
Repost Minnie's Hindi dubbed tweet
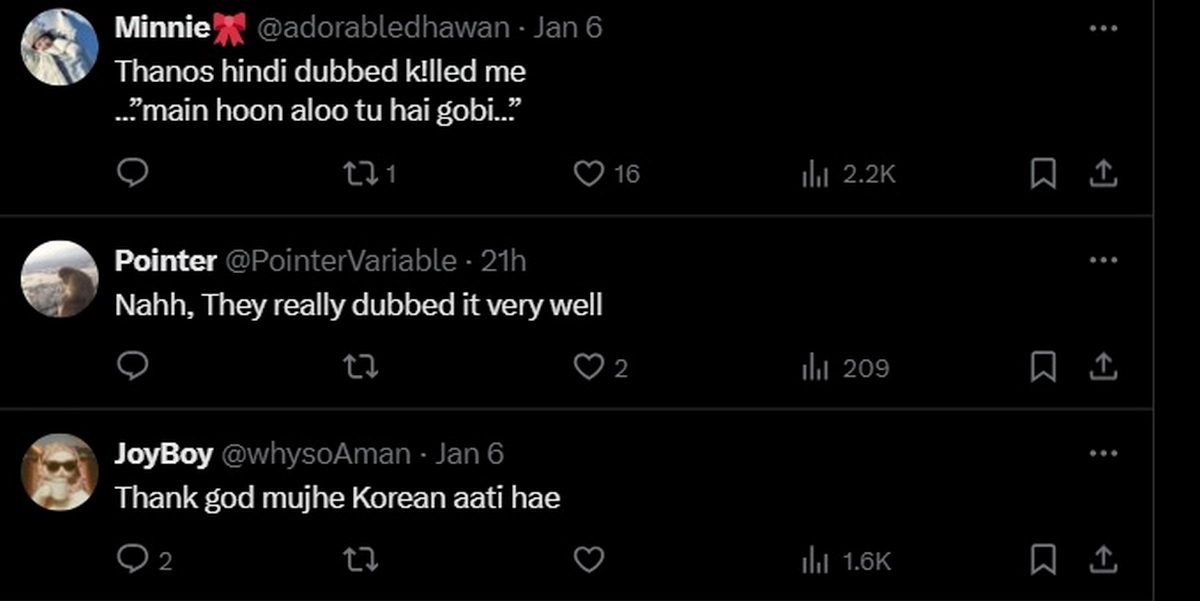[358, 174]
